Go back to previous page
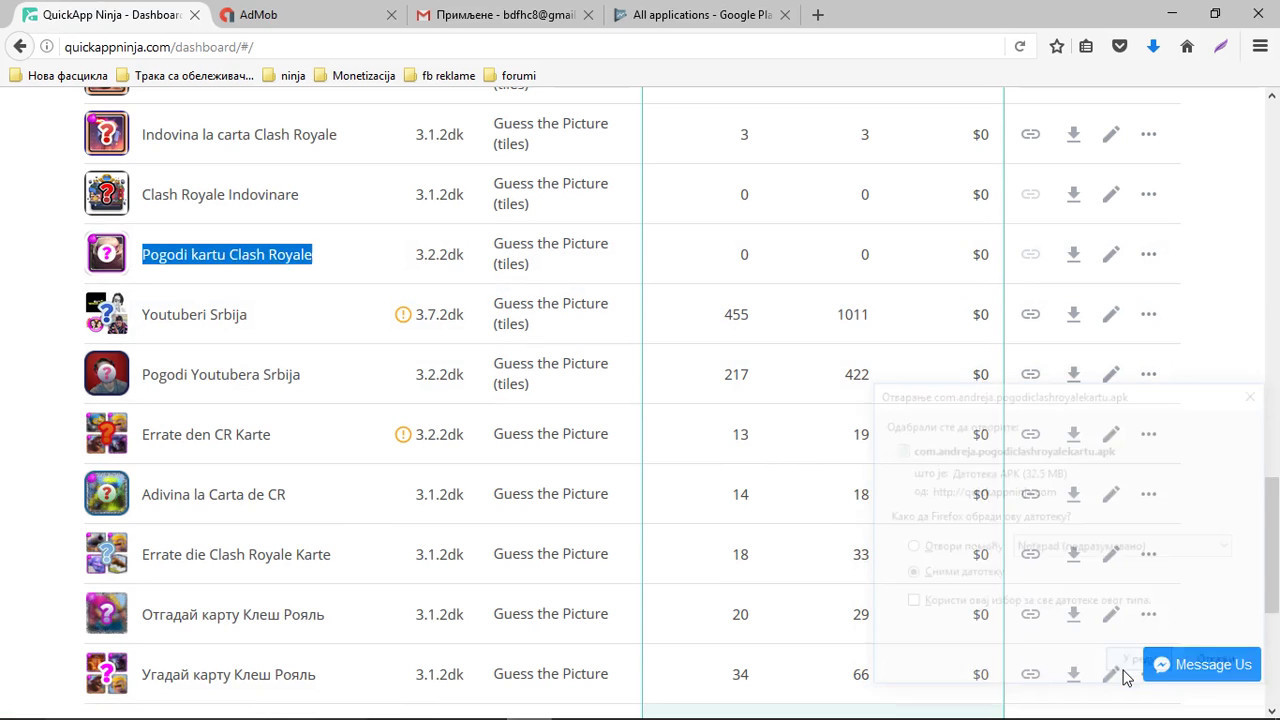The height and width of the screenshot is (720, 1280). pyautogui.click(x=19, y=47)
